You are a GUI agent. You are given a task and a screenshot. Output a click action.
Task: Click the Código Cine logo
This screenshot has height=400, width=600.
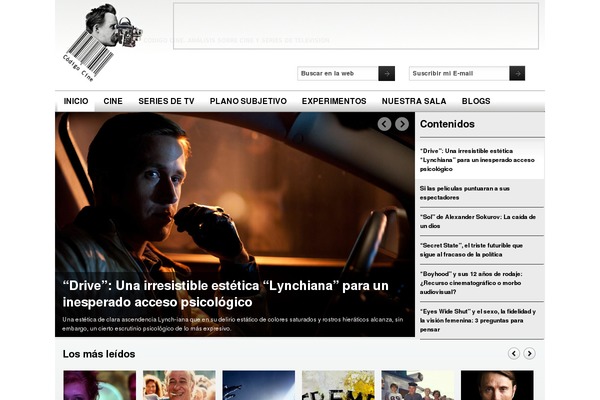pos(103,43)
